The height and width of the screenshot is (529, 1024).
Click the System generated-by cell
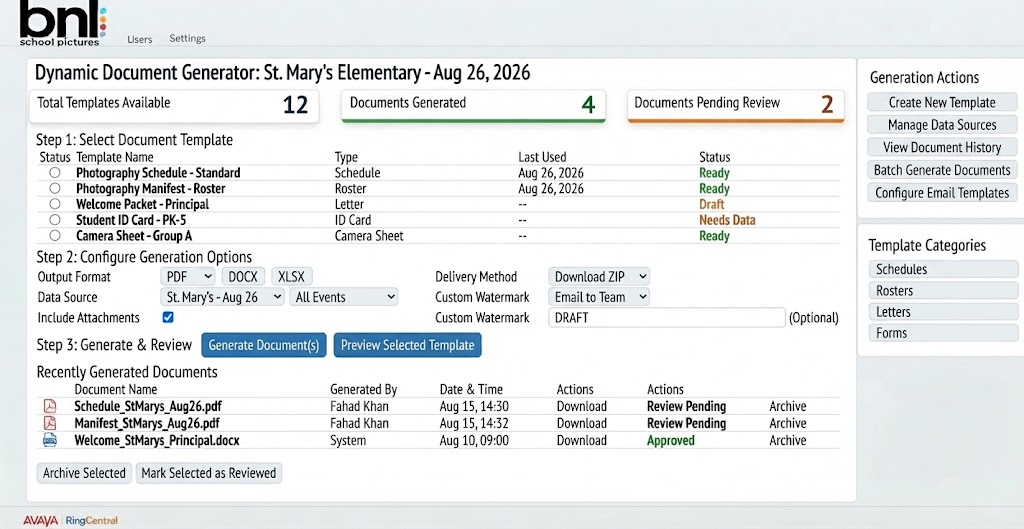coord(348,440)
